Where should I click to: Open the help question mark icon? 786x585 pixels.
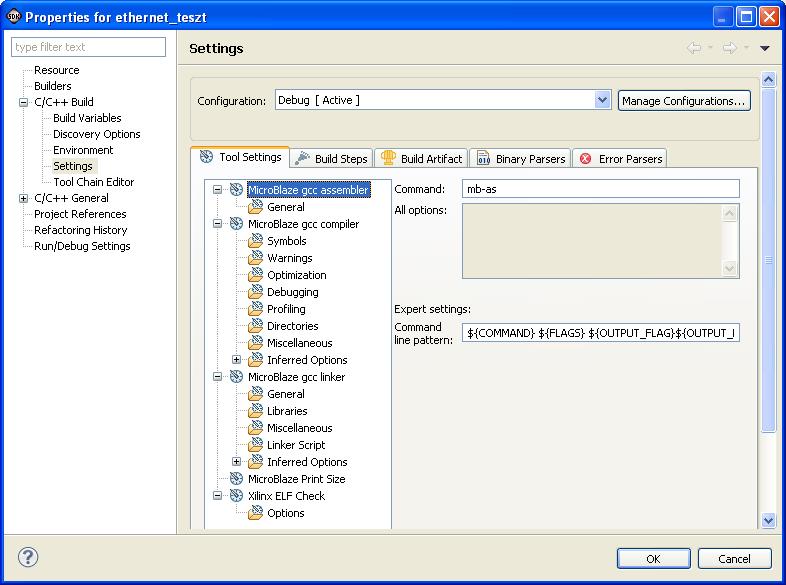(x=28, y=557)
